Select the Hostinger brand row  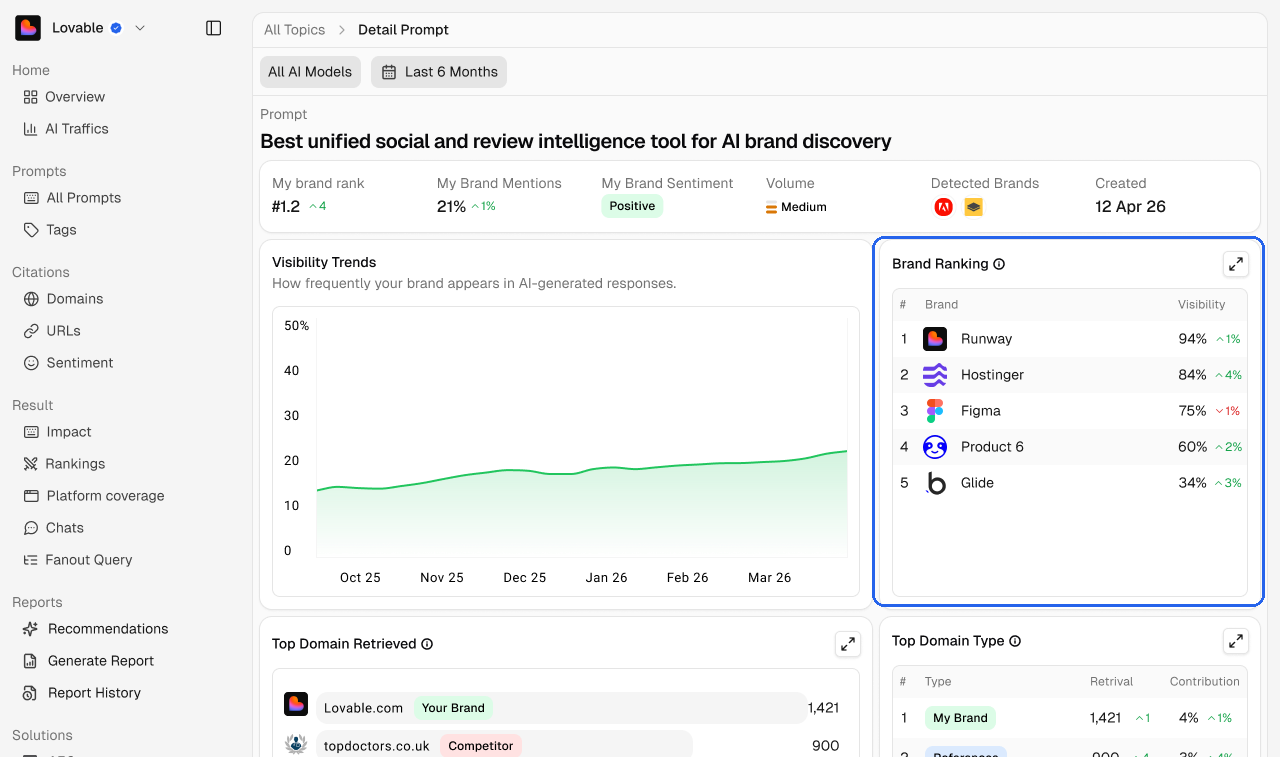pos(1070,375)
